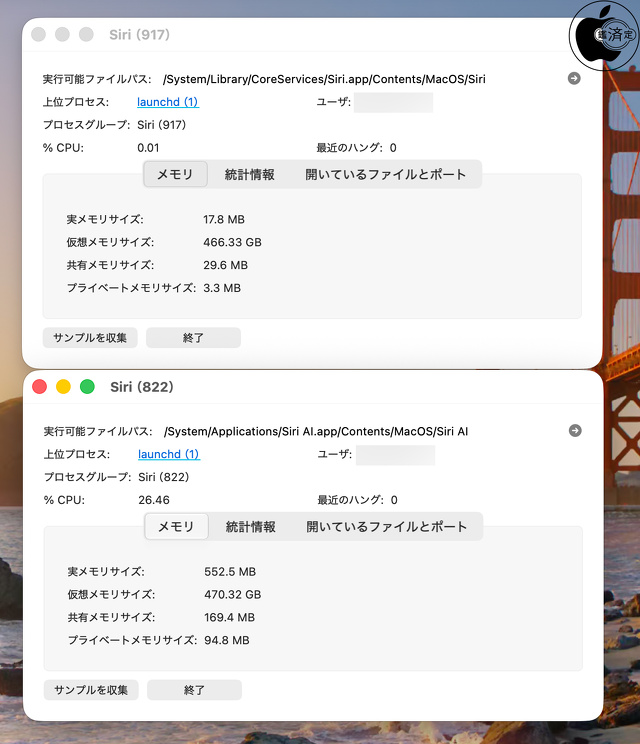Click the window title Siri (917)

click(139, 35)
